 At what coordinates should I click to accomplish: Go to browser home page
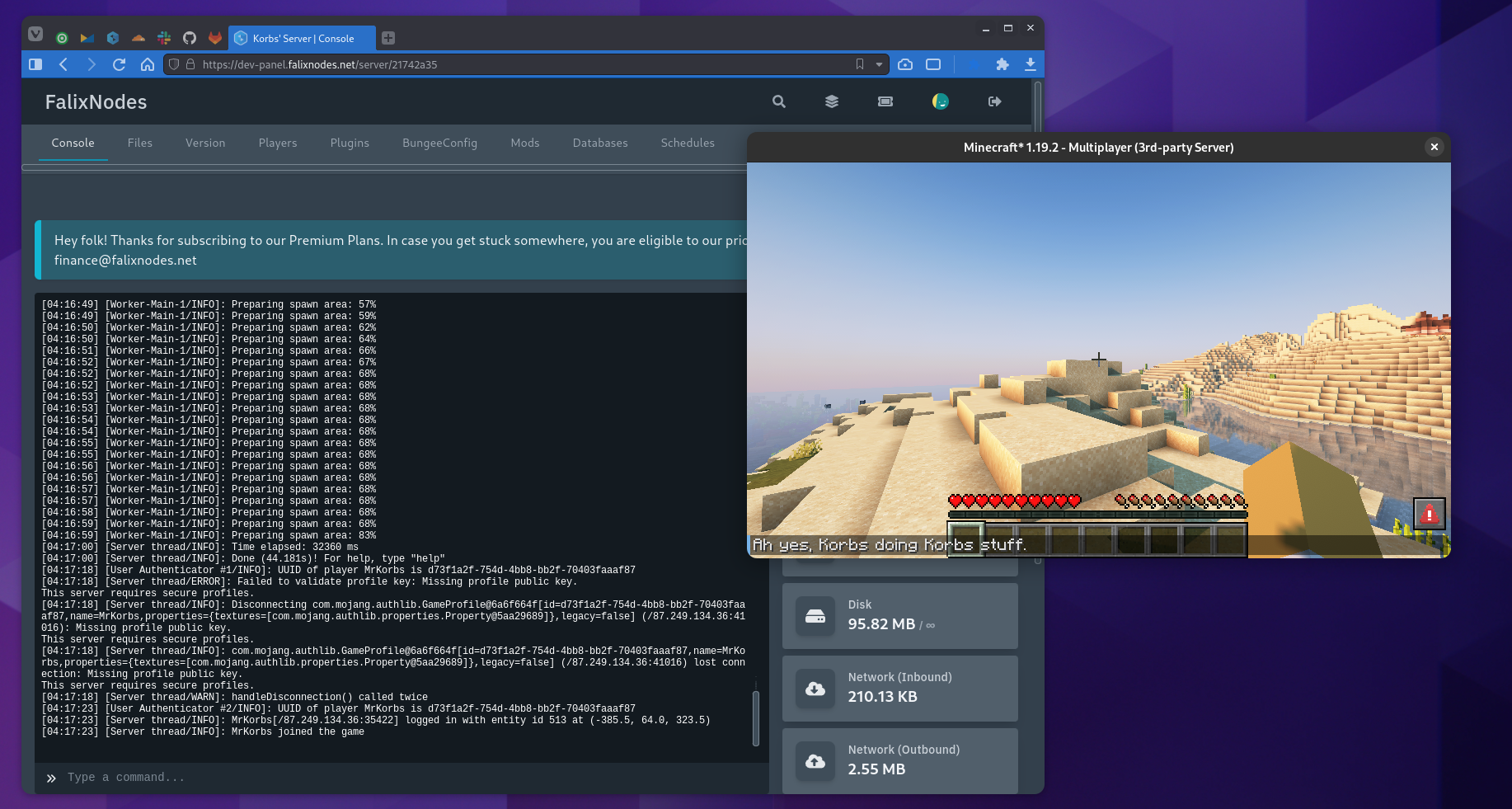coord(147,64)
